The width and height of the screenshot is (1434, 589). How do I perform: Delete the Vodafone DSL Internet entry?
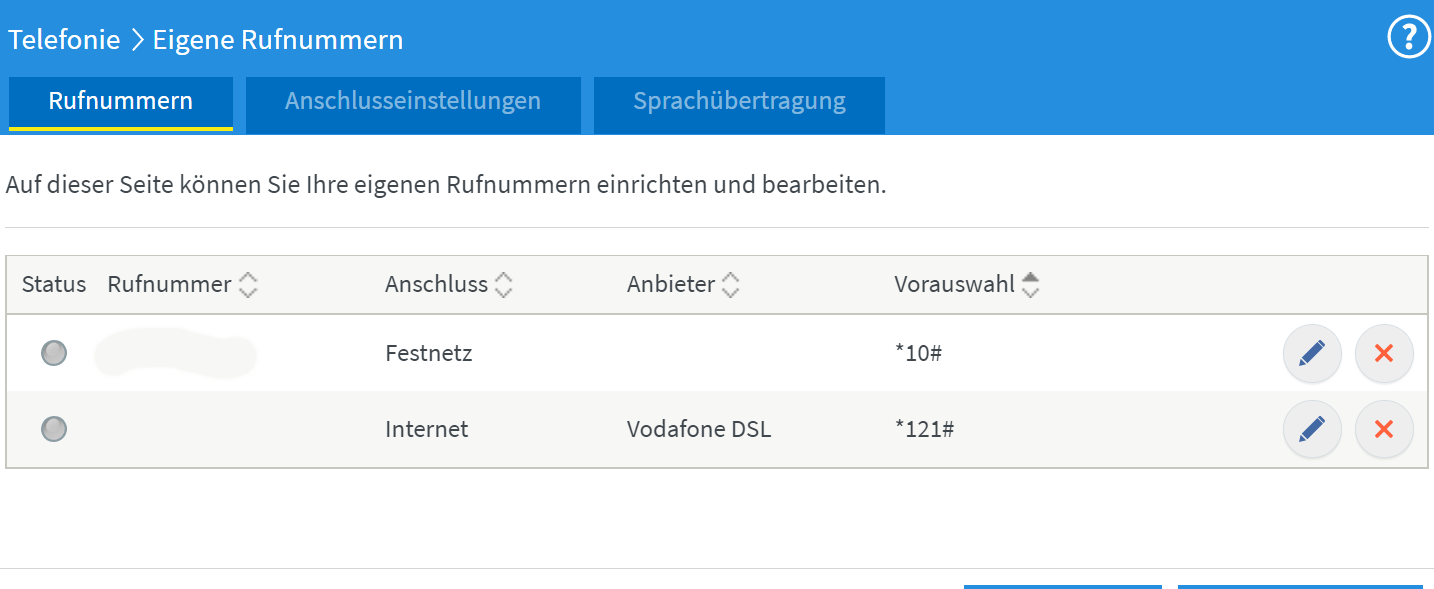point(1384,430)
